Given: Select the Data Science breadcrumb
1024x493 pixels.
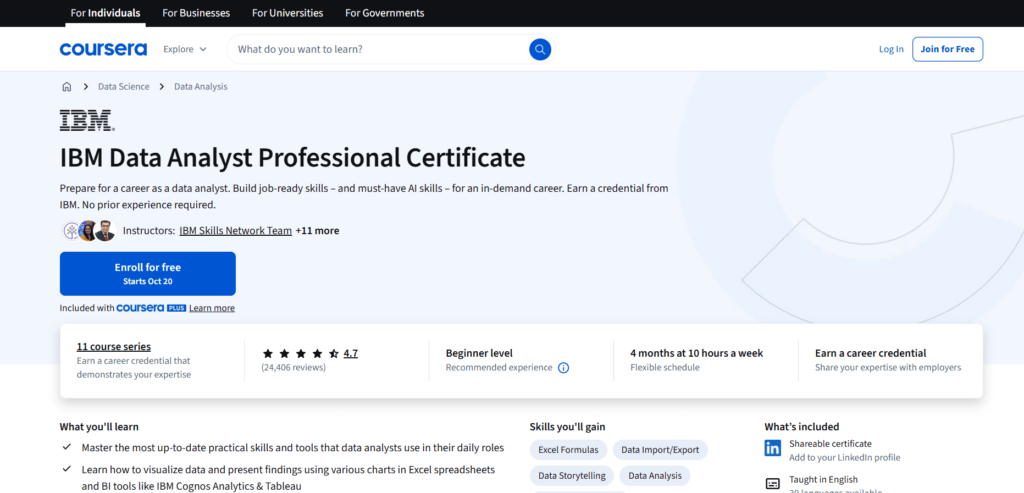Looking at the screenshot, I should pyautogui.click(x=123, y=87).
